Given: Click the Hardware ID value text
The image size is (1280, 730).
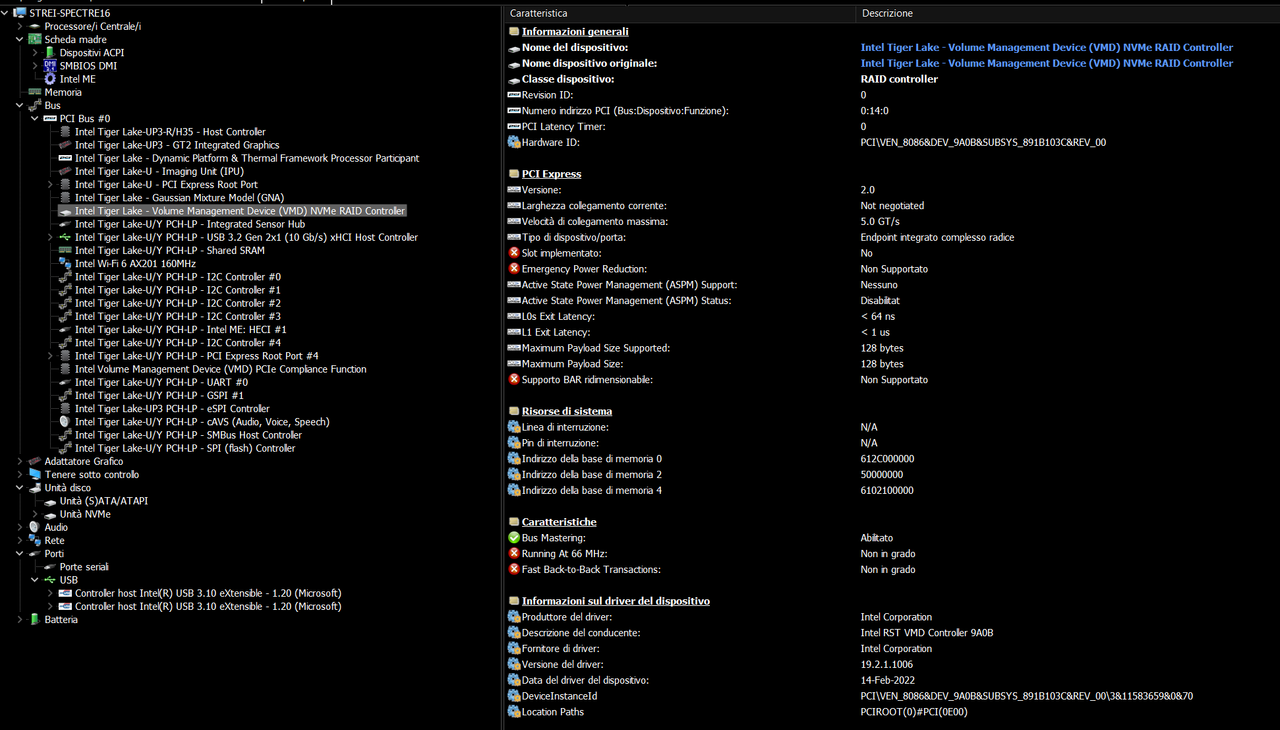Looking at the screenshot, I should [x=983, y=142].
